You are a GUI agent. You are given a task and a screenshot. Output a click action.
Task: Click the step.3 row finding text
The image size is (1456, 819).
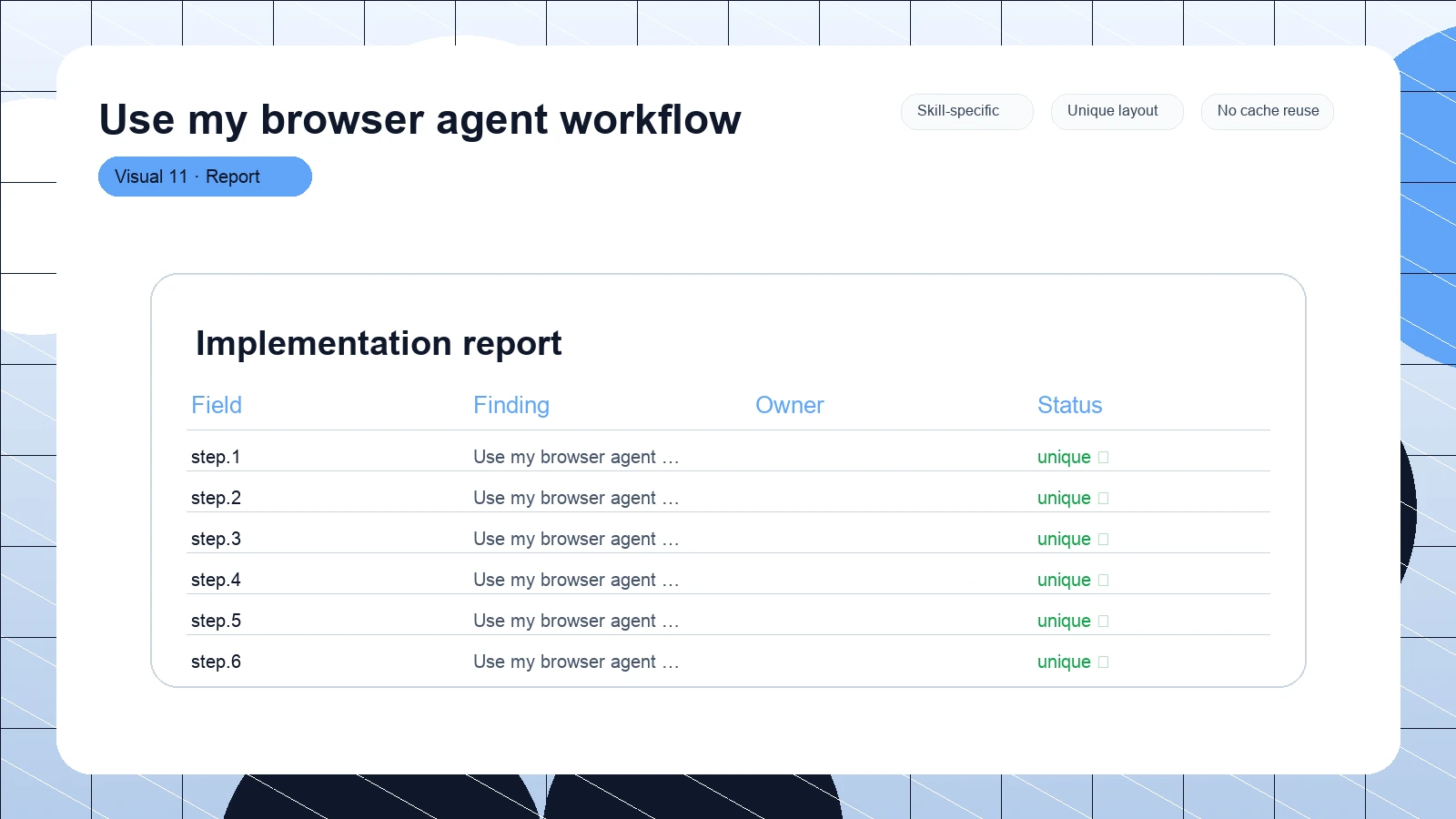pyautogui.click(x=576, y=539)
